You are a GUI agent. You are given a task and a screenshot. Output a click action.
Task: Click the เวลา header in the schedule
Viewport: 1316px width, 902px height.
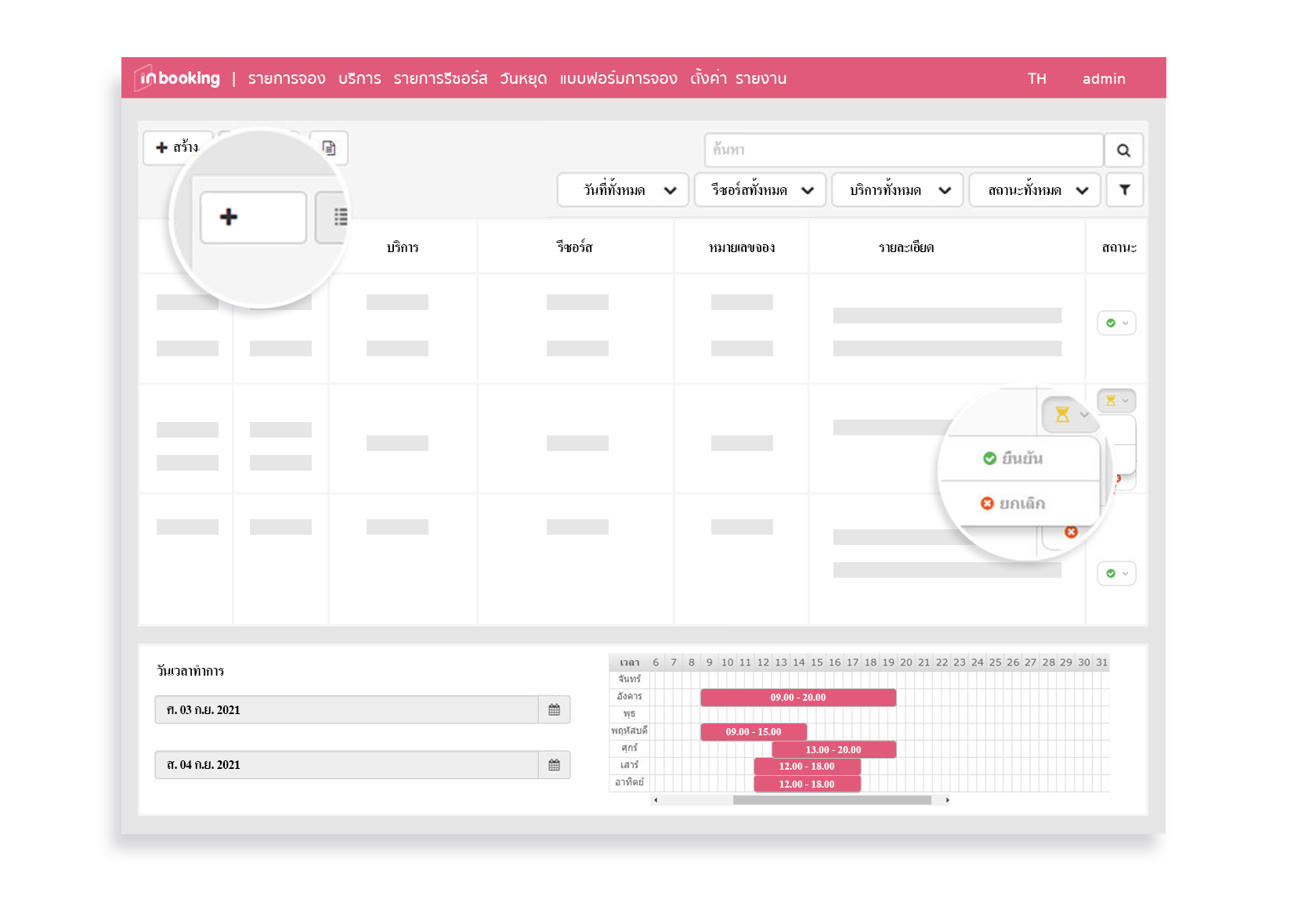pyautogui.click(x=629, y=662)
